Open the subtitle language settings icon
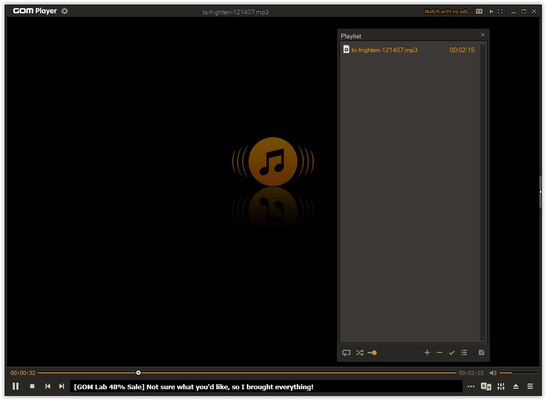This screenshot has width=546, height=400. [x=486, y=386]
